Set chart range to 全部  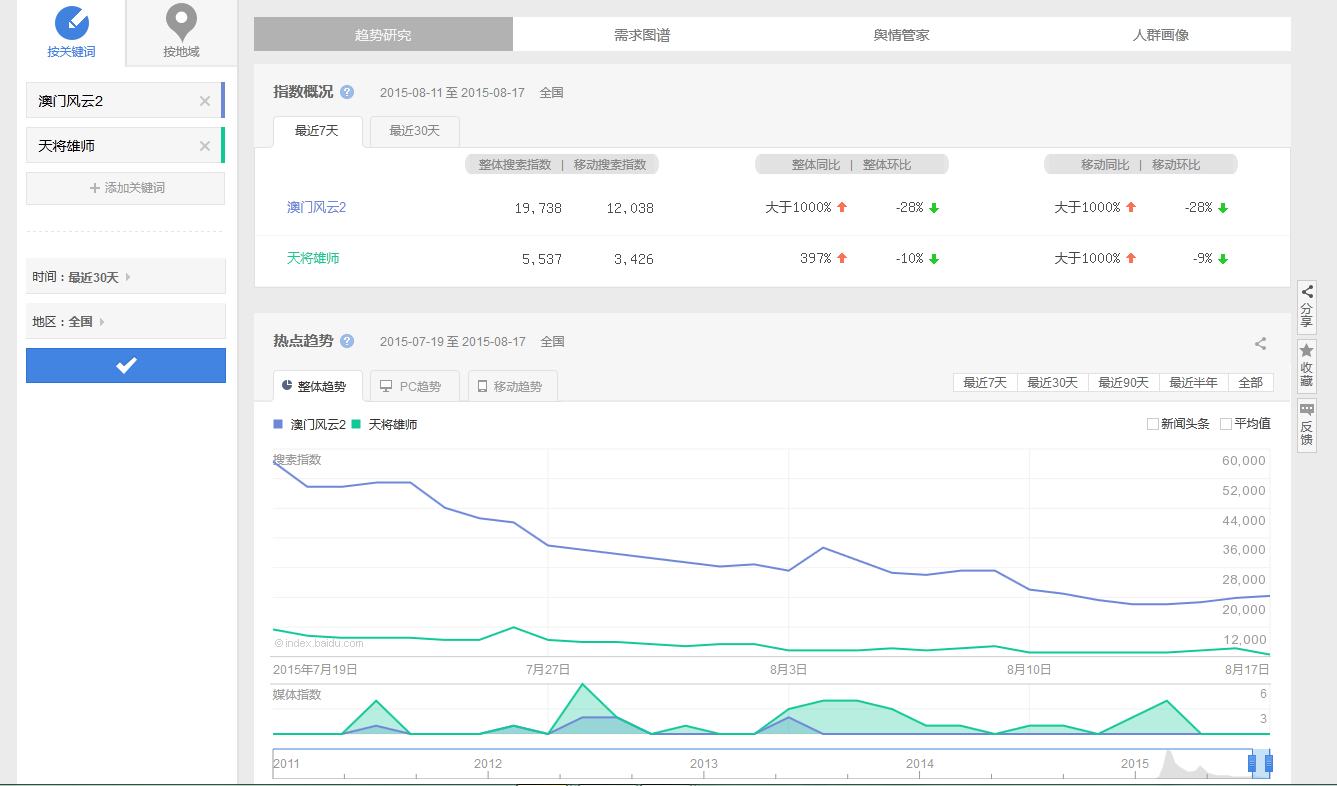[1251, 383]
